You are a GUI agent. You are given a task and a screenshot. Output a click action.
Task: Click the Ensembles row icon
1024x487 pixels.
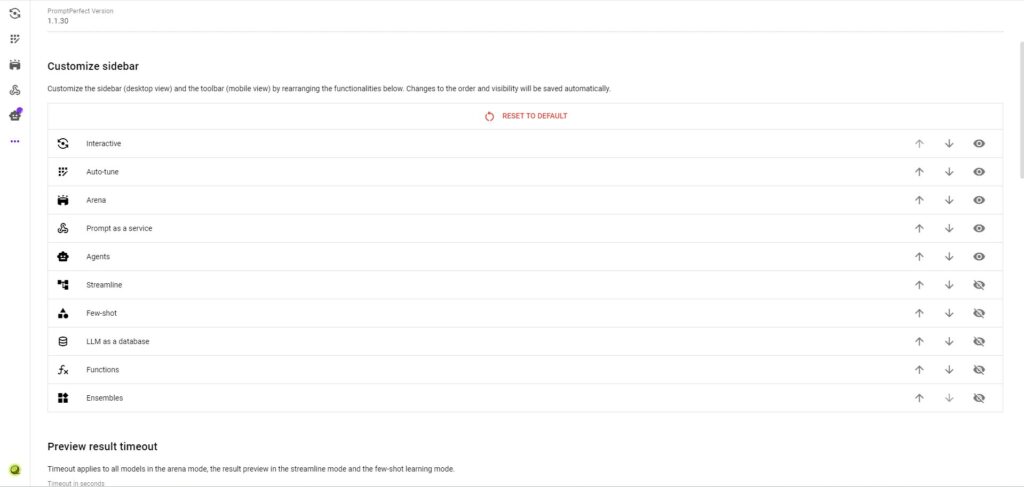click(x=63, y=398)
